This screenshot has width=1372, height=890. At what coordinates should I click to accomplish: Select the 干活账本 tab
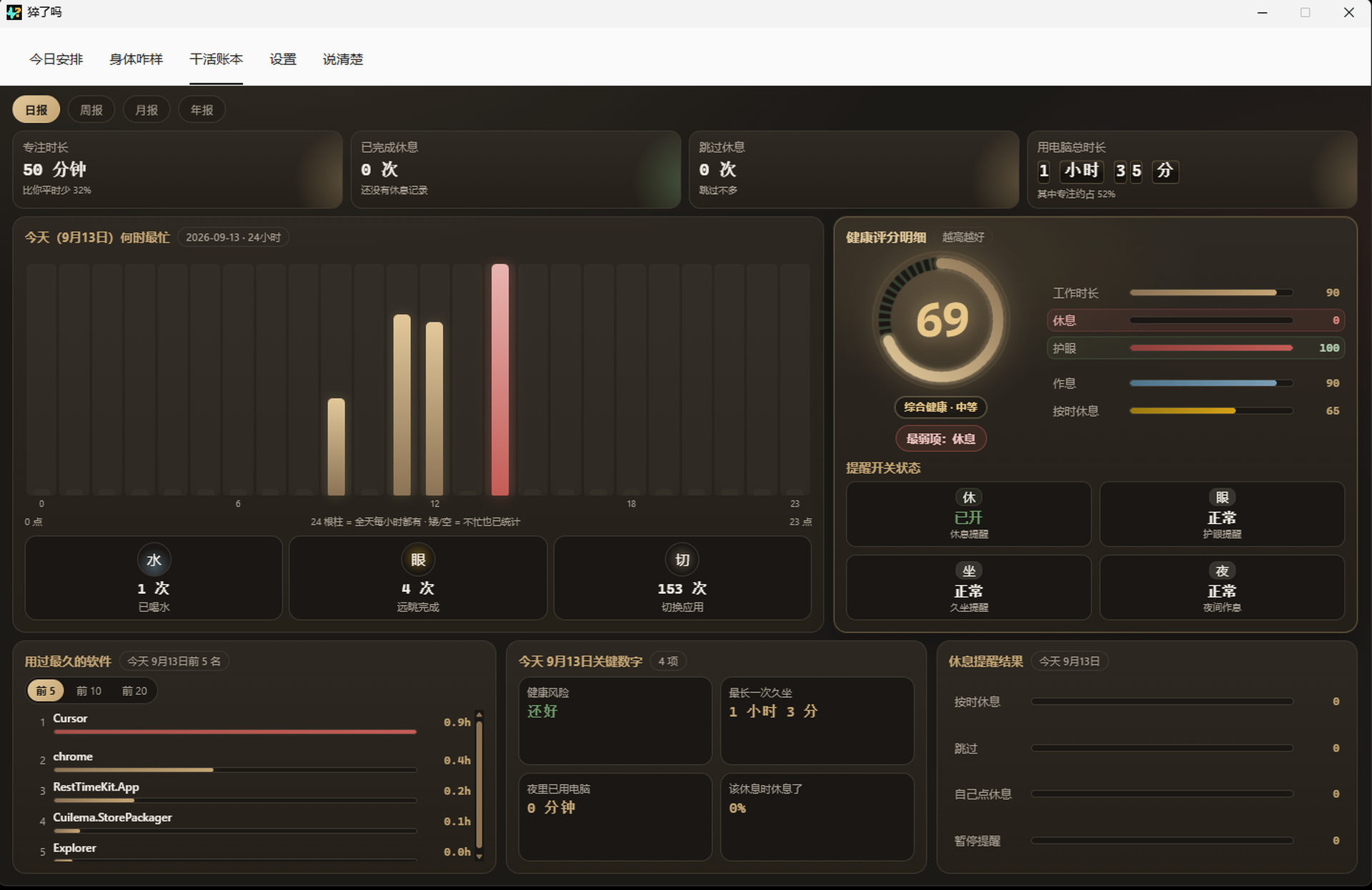pyautogui.click(x=216, y=59)
